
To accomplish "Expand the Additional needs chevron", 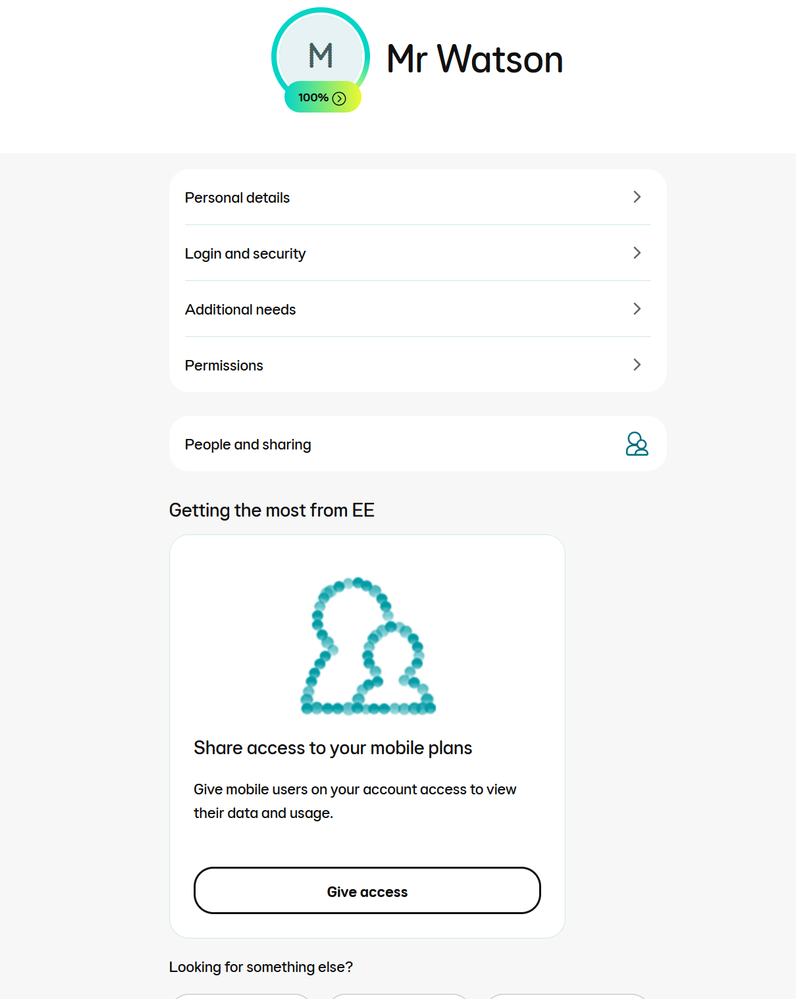I will [637, 309].
